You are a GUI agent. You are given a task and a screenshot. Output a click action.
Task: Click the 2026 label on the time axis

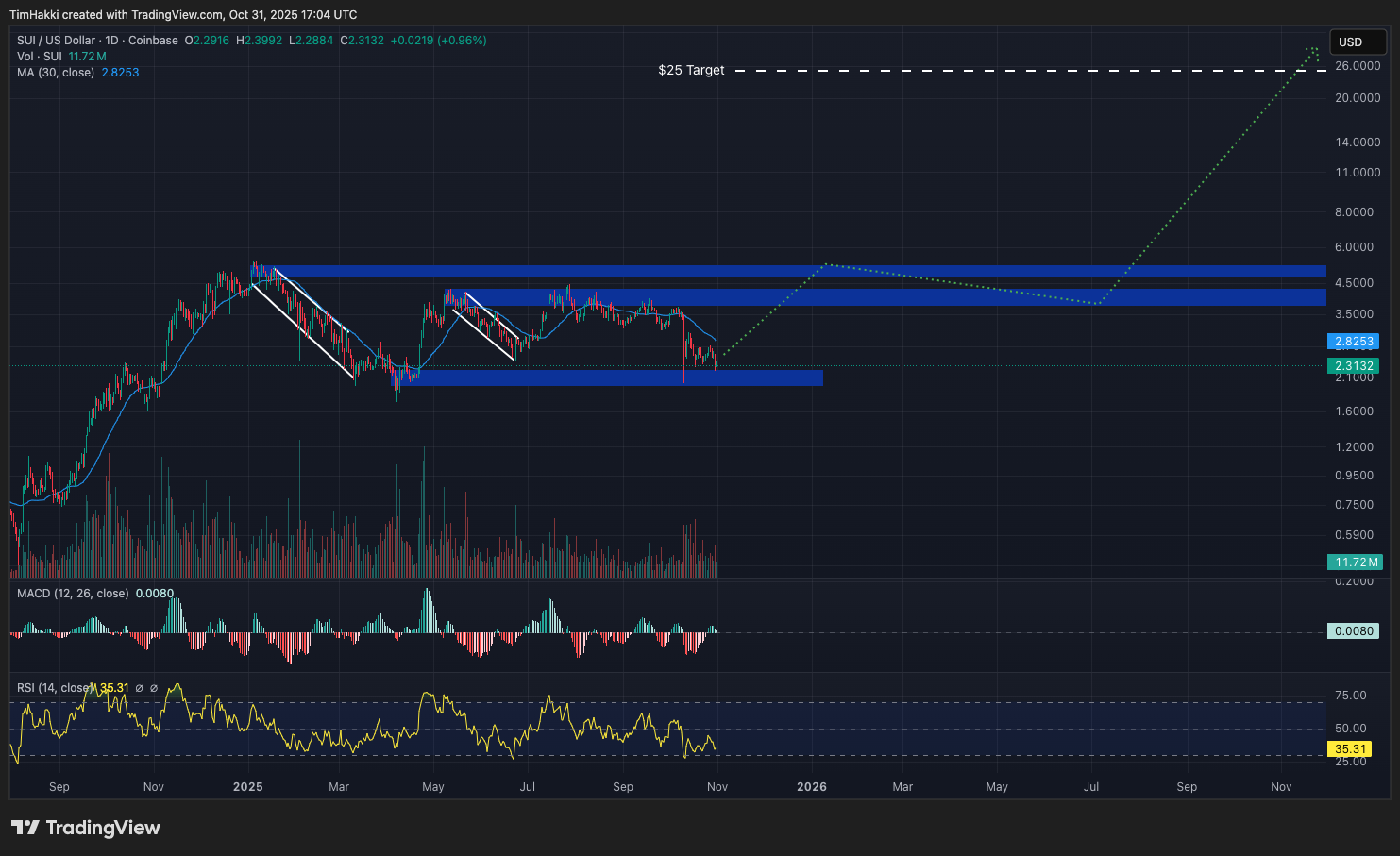(x=812, y=786)
